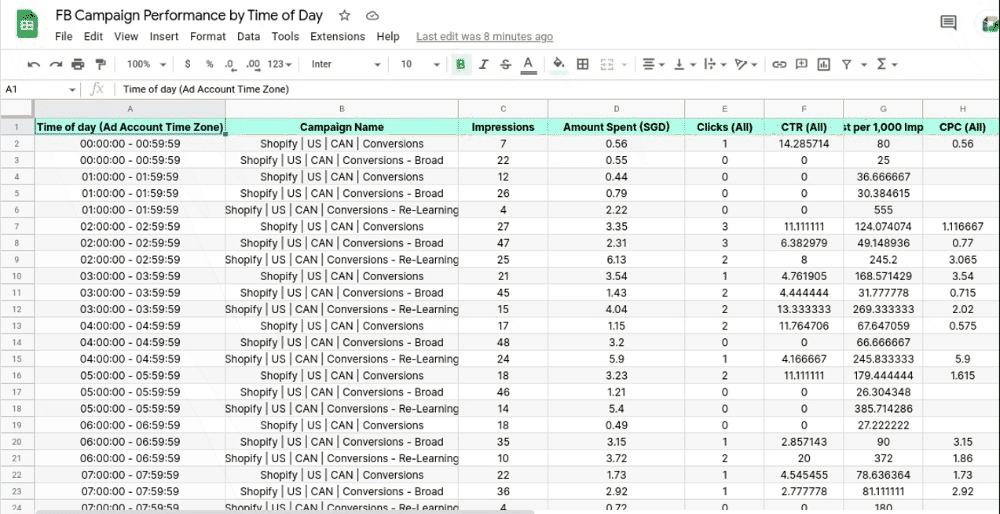The image size is (1000, 514).
Task: Select row 15 header
Action: point(17,359)
